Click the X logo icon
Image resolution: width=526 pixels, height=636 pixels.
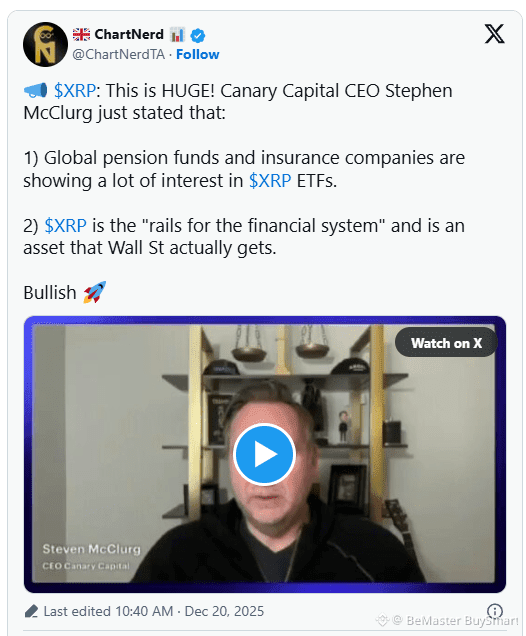494,34
